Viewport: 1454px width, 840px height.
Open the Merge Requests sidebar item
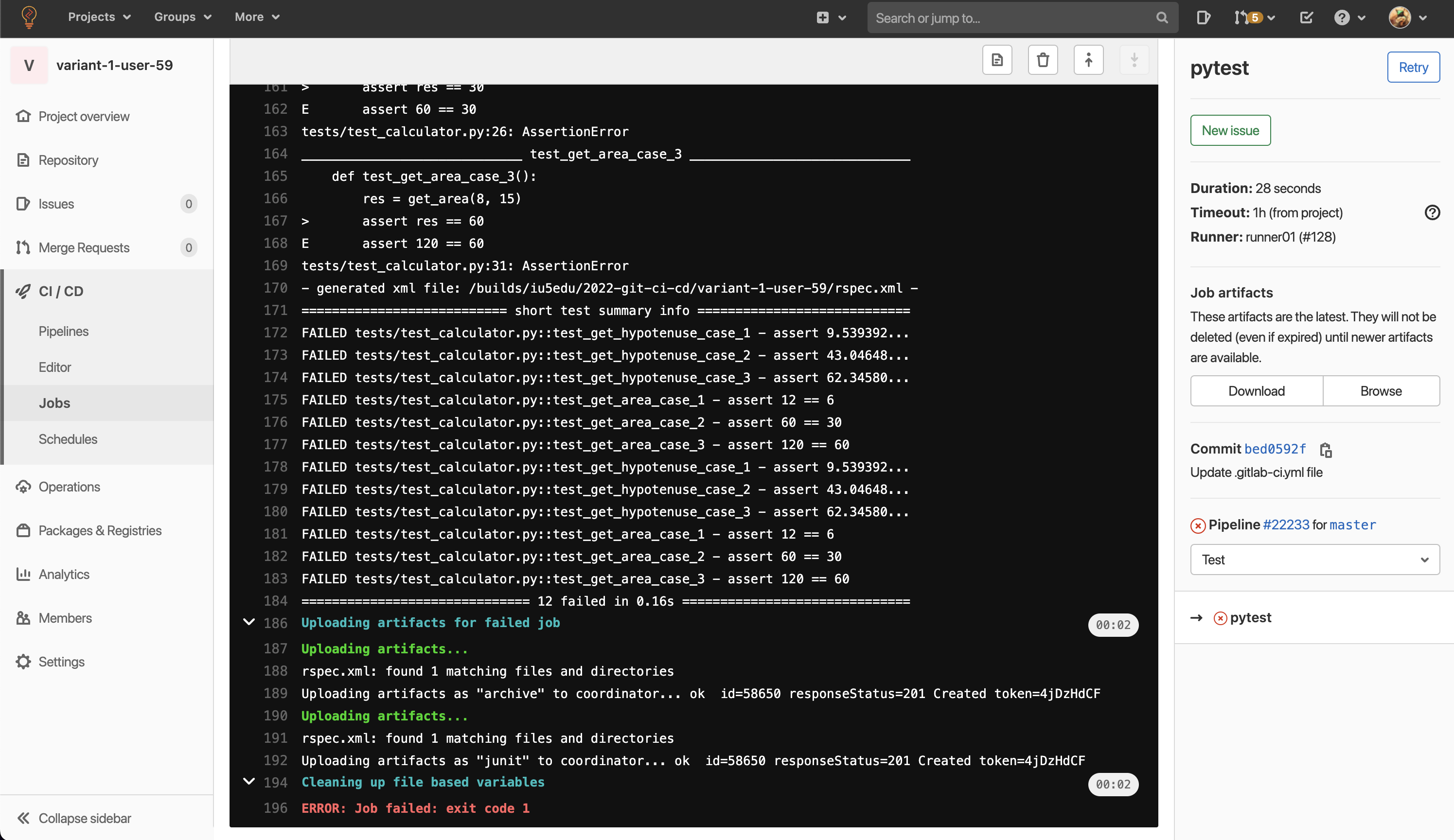[84, 247]
